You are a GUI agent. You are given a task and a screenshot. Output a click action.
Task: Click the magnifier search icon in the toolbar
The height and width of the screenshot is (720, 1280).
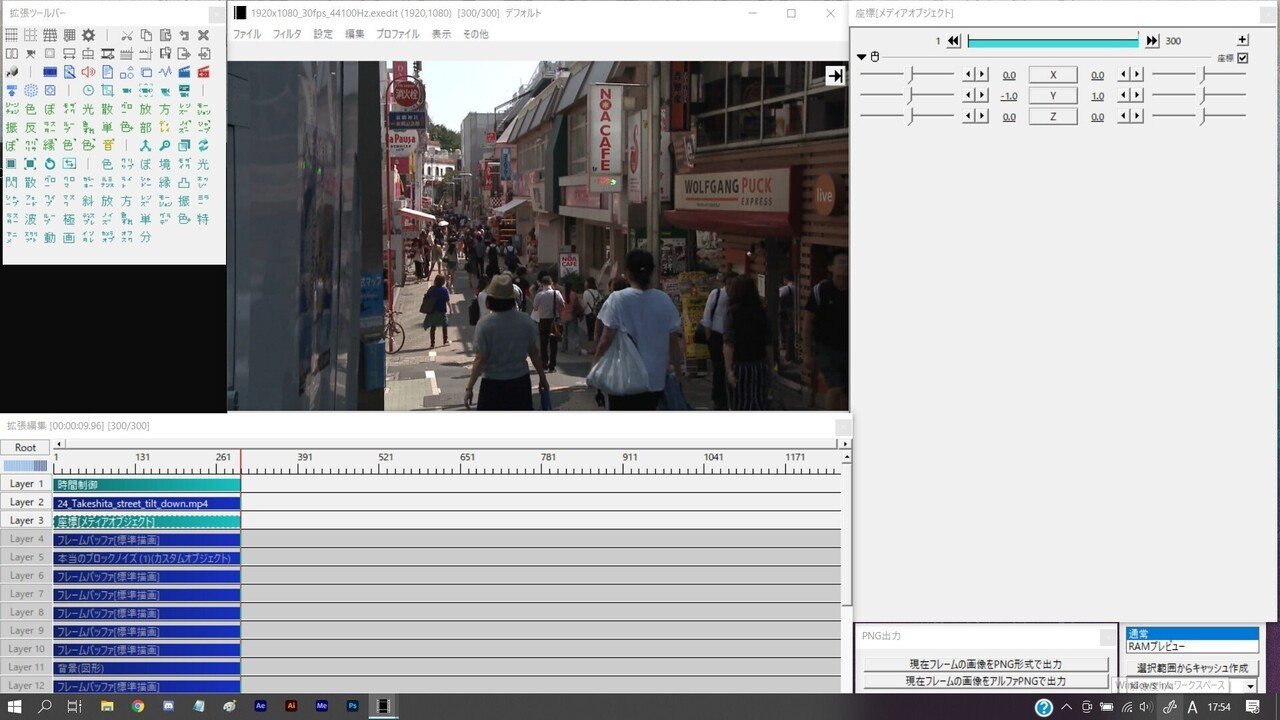click(x=165, y=145)
